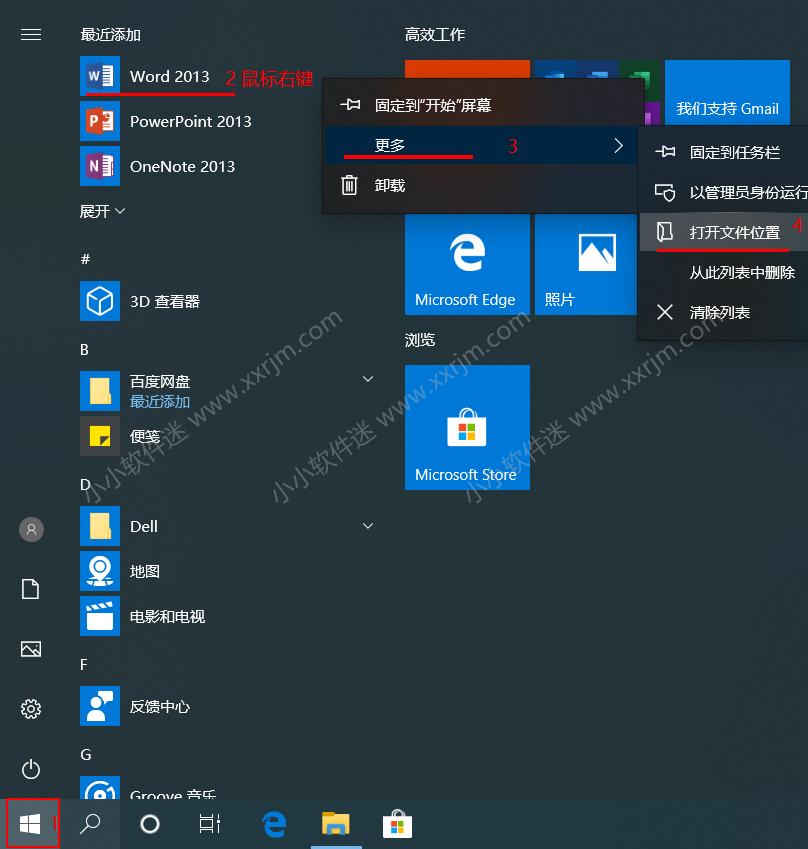This screenshot has width=808, height=849.
Task: Open Settings from the Start sidebar gear
Action: click(30, 709)
